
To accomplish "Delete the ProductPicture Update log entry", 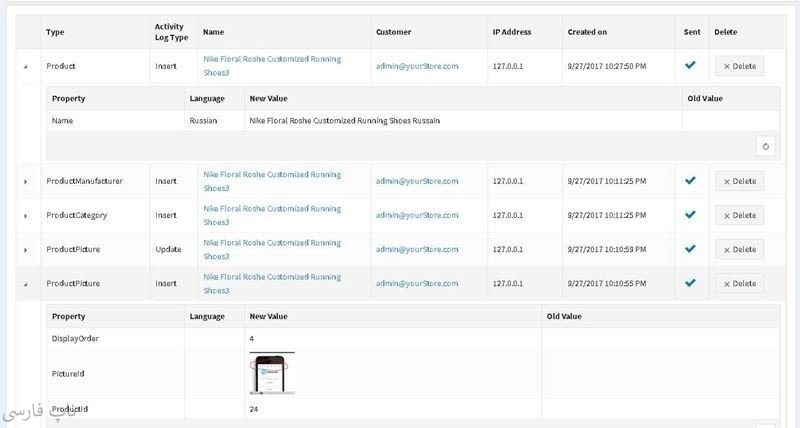I will 739,249.
